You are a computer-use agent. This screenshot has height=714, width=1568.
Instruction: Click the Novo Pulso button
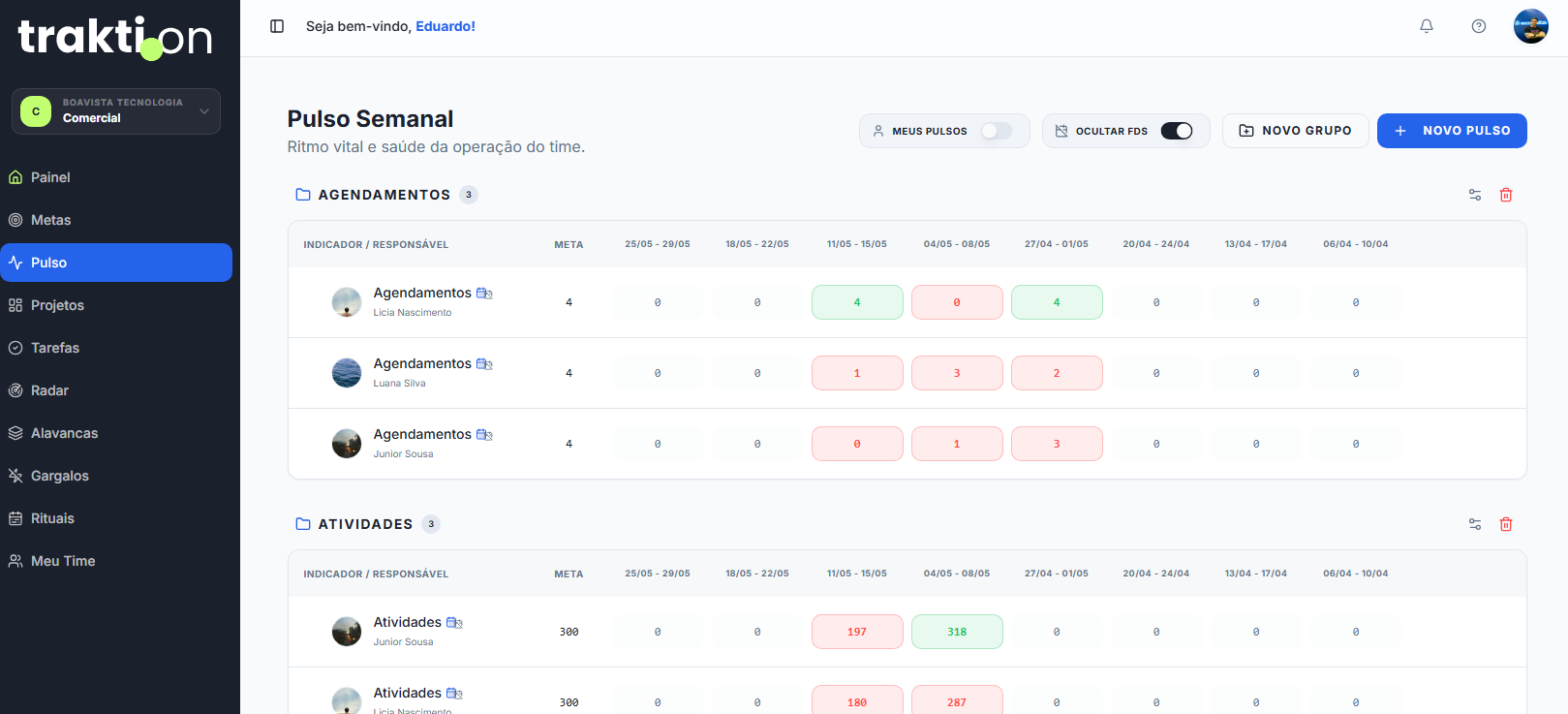[x=1452, y=131]
